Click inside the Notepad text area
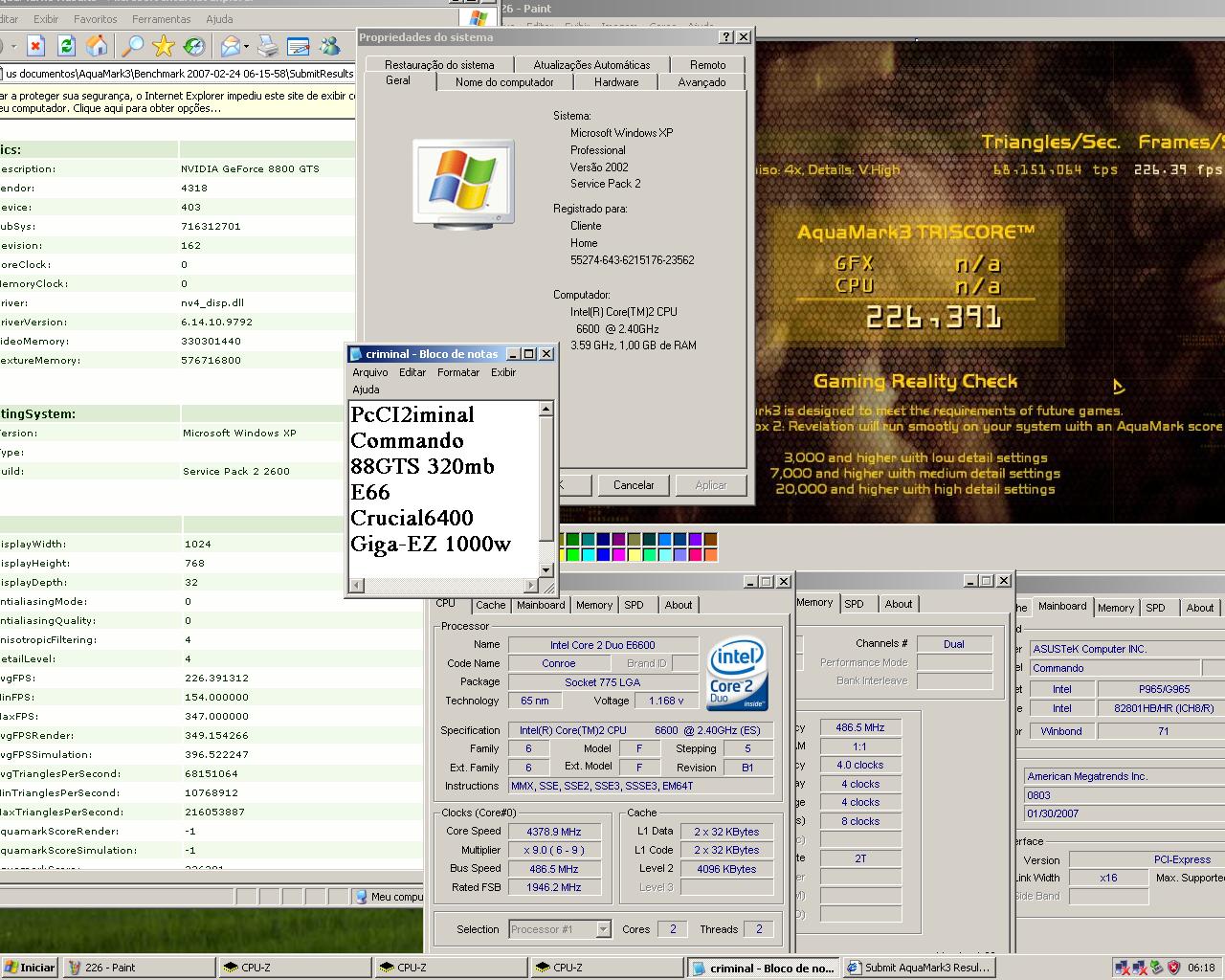 point(444,488)
